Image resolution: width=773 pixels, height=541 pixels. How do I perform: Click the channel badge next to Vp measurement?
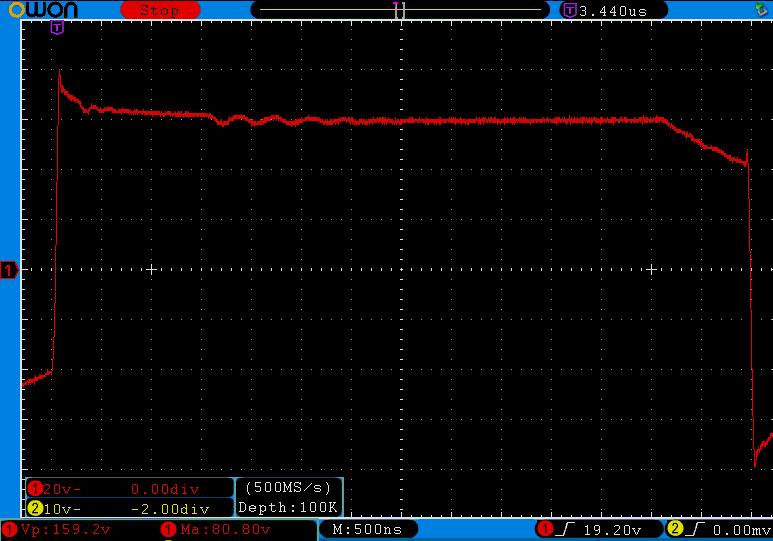click(x=9, y=530)
